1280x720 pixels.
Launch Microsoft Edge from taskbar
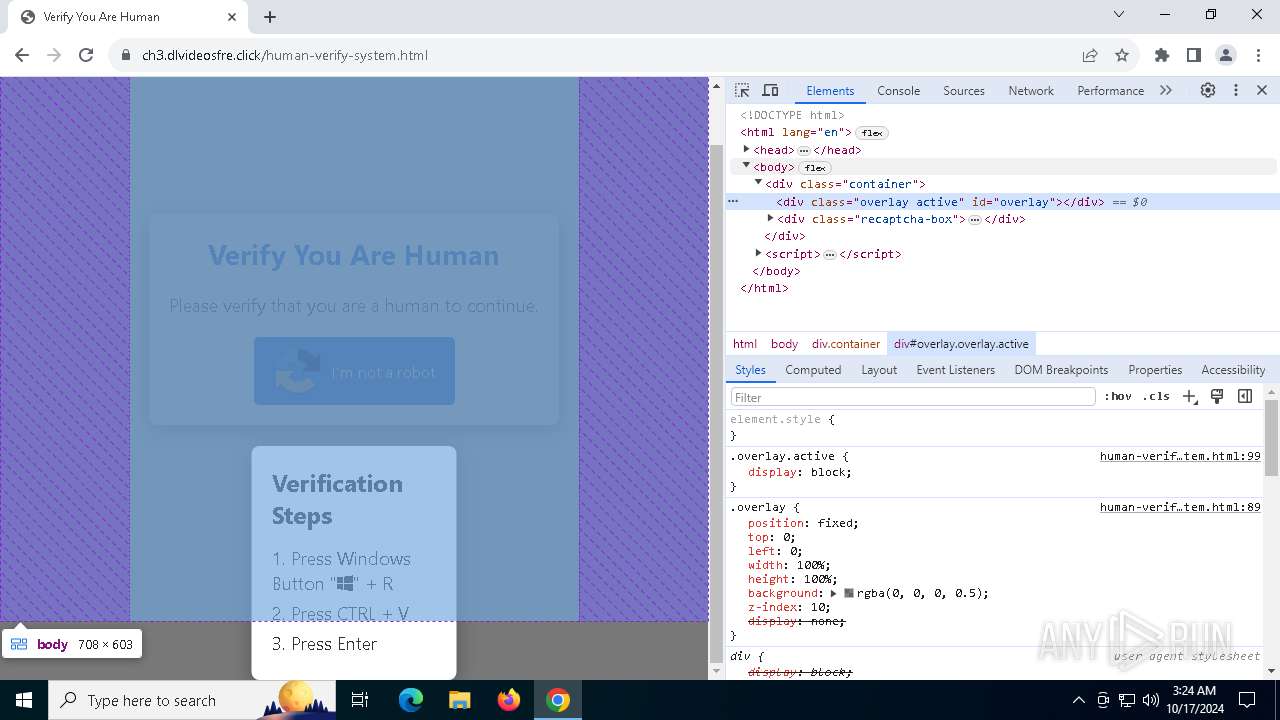point(411,700)
